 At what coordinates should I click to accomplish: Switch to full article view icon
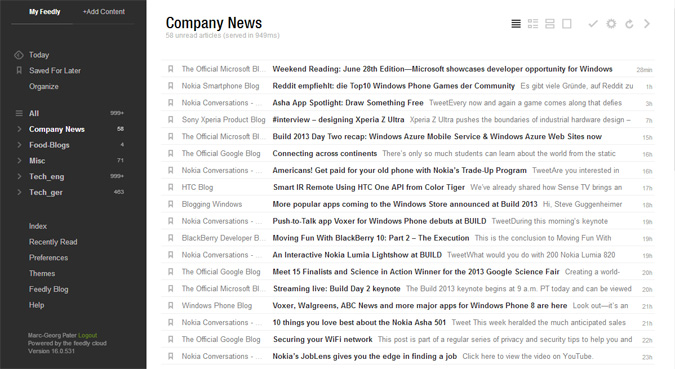(x=567, y=24)
